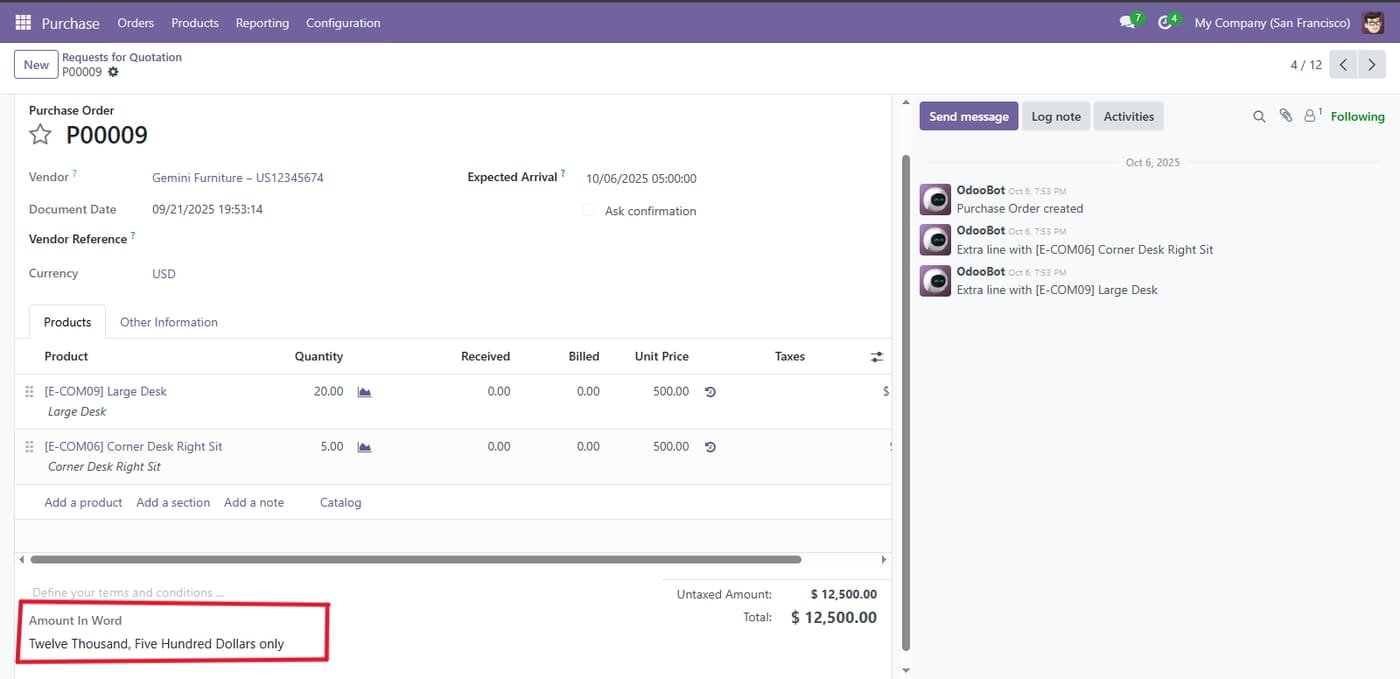Image resolution: width=1400 pixels, height=679 pixels.
Task: Click the Log note button
Action: (1056, 116)
